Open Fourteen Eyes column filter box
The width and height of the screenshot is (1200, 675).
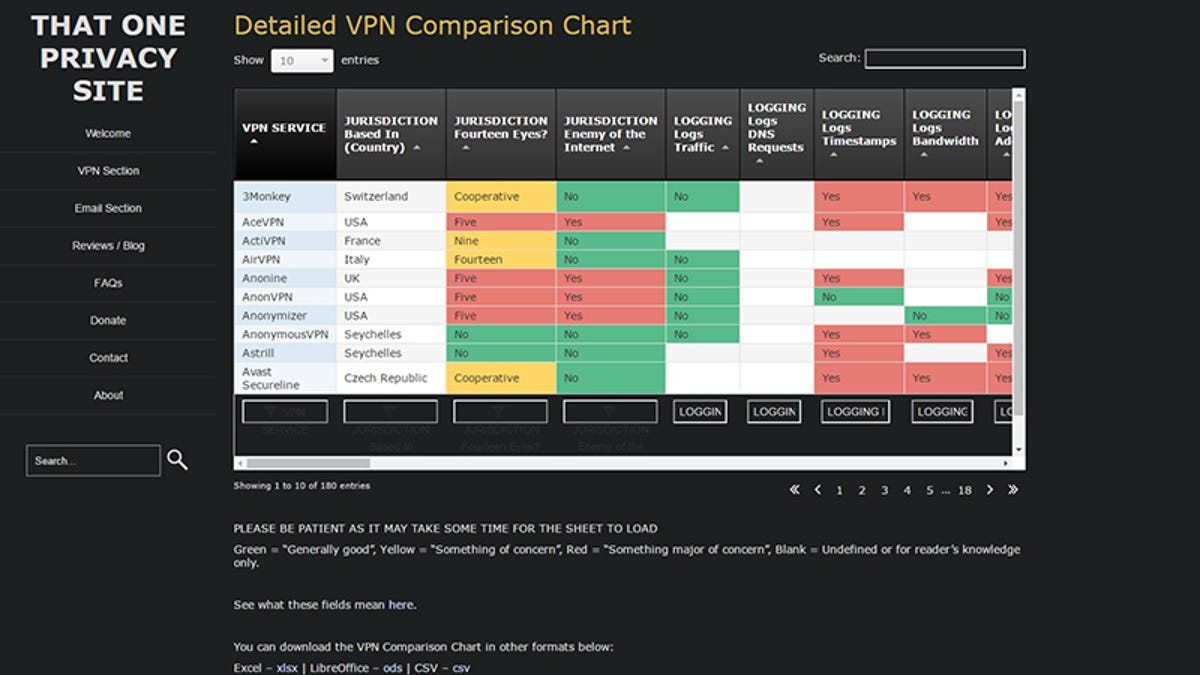click(x=500, y=412)
